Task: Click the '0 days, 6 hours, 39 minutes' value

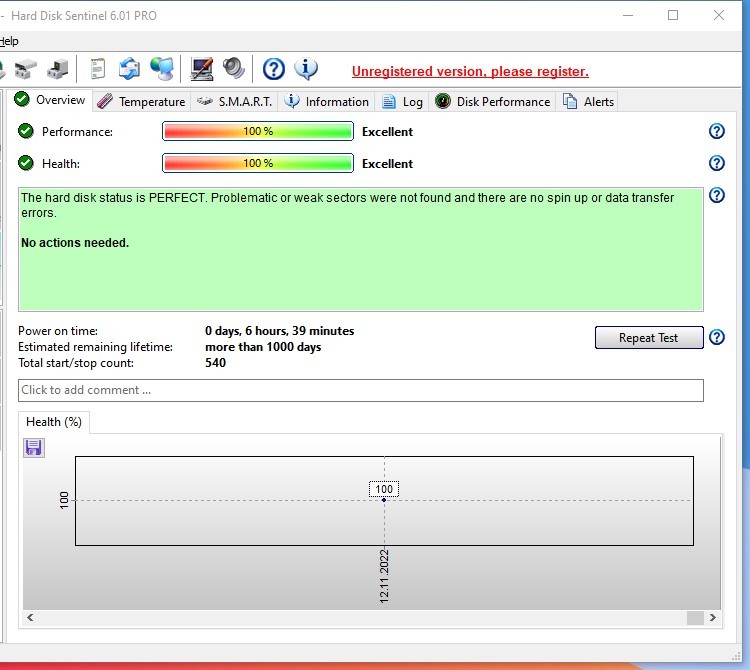Action: (x=280, y=331)
